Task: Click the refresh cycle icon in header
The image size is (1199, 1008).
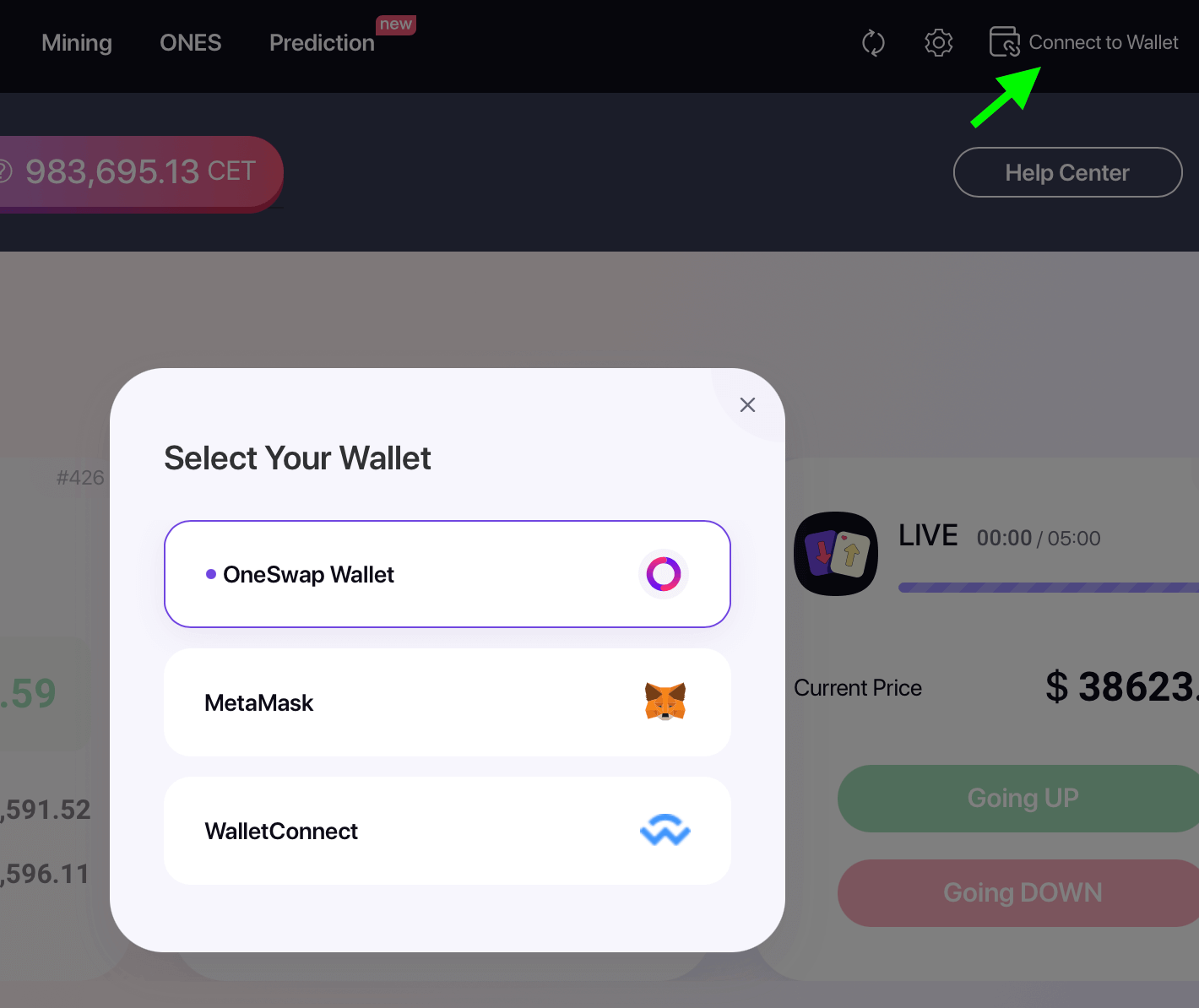Action: pyautogui.click(x=873, y=43)
